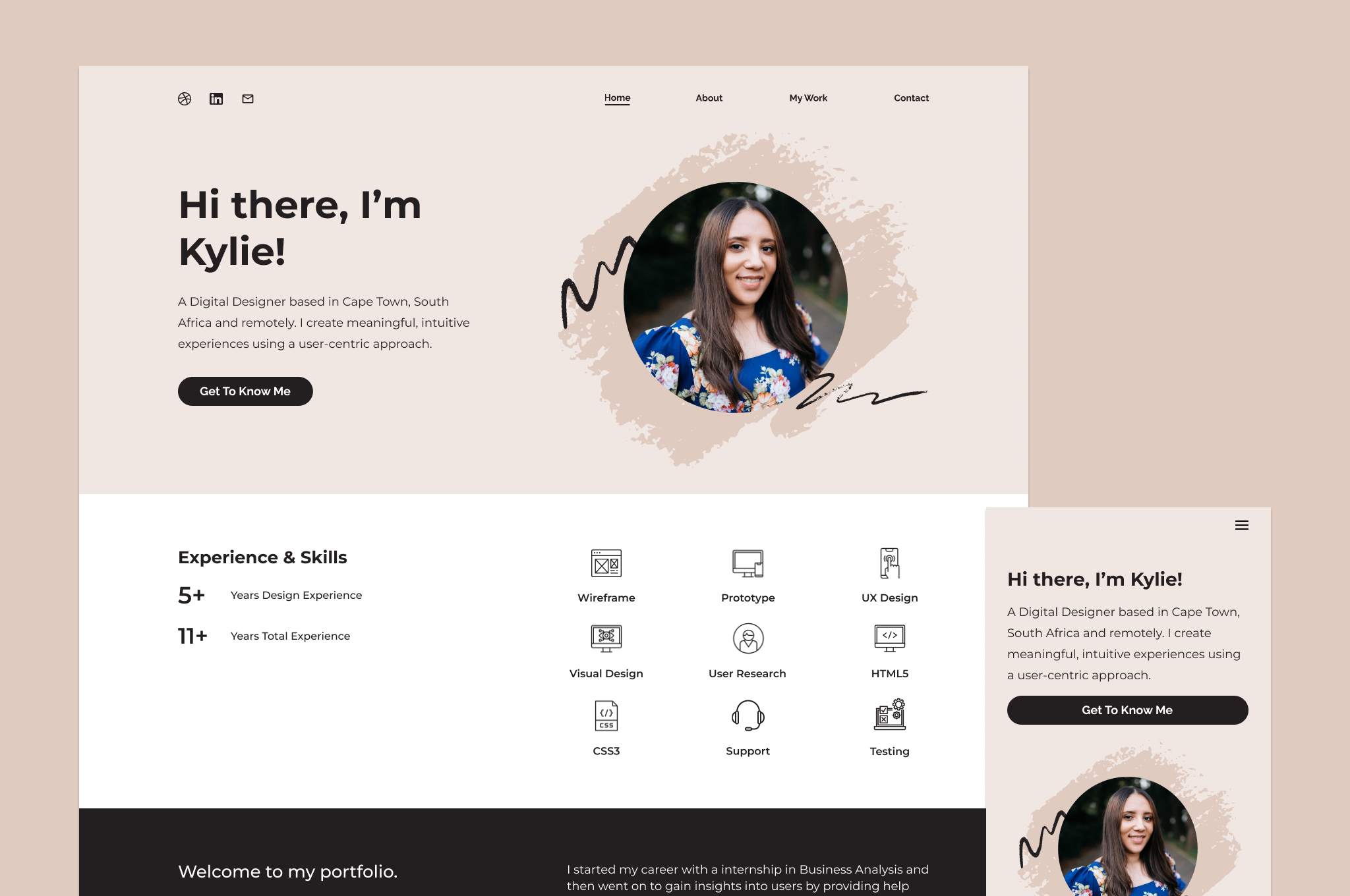Click the User Research skill icon
Viewport: 1350px width, 896px height.
pos(747,638)
